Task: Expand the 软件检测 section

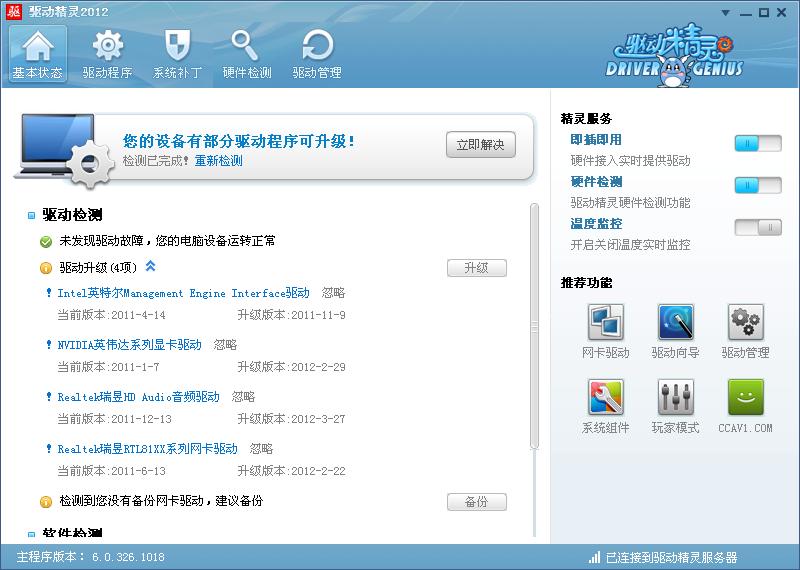Action: [31, 534]
